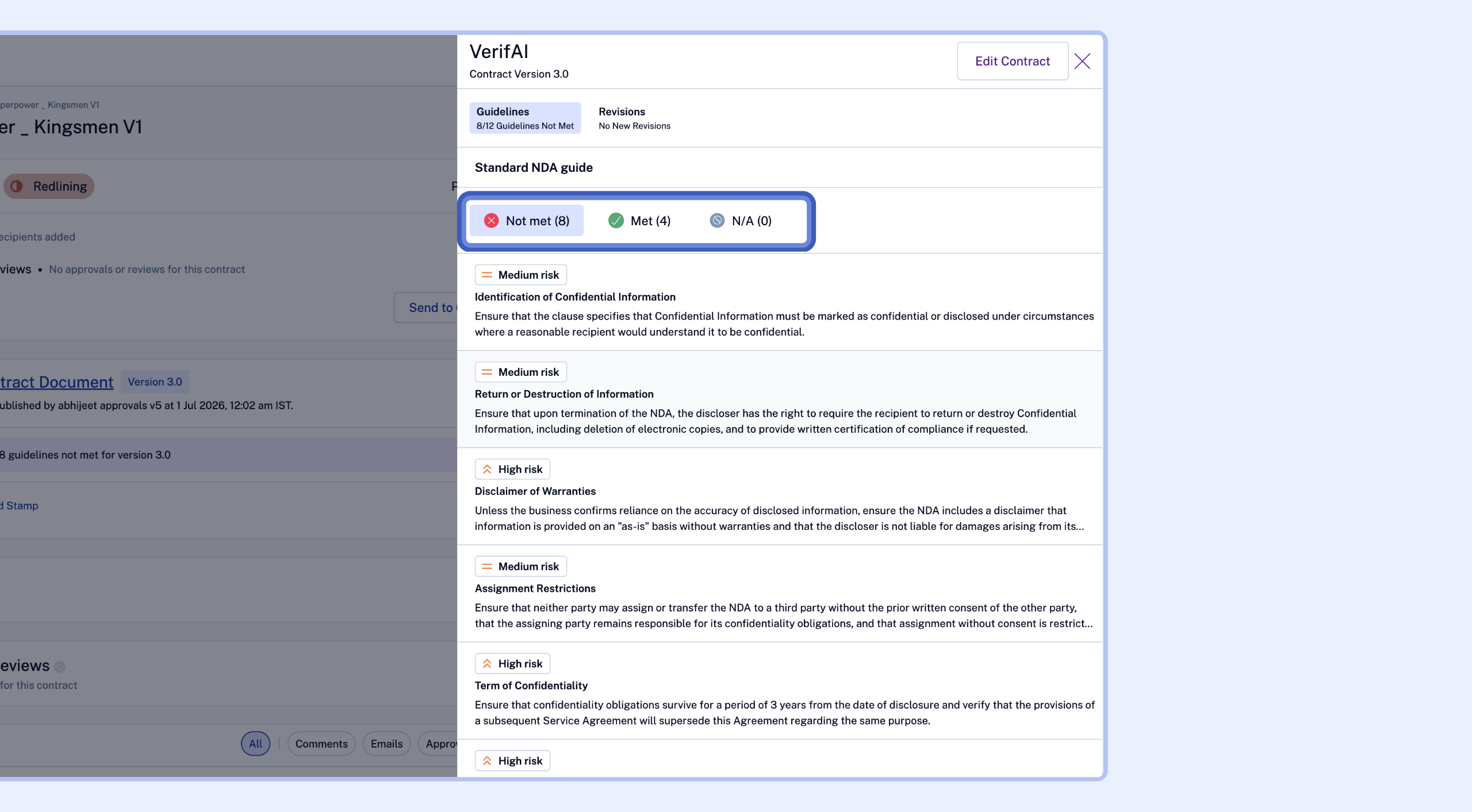Click Medium risk badge above Identification of Confidential Information
Image resolution: width=1472 pixels, height=812 pixels.
pos(520,275)
